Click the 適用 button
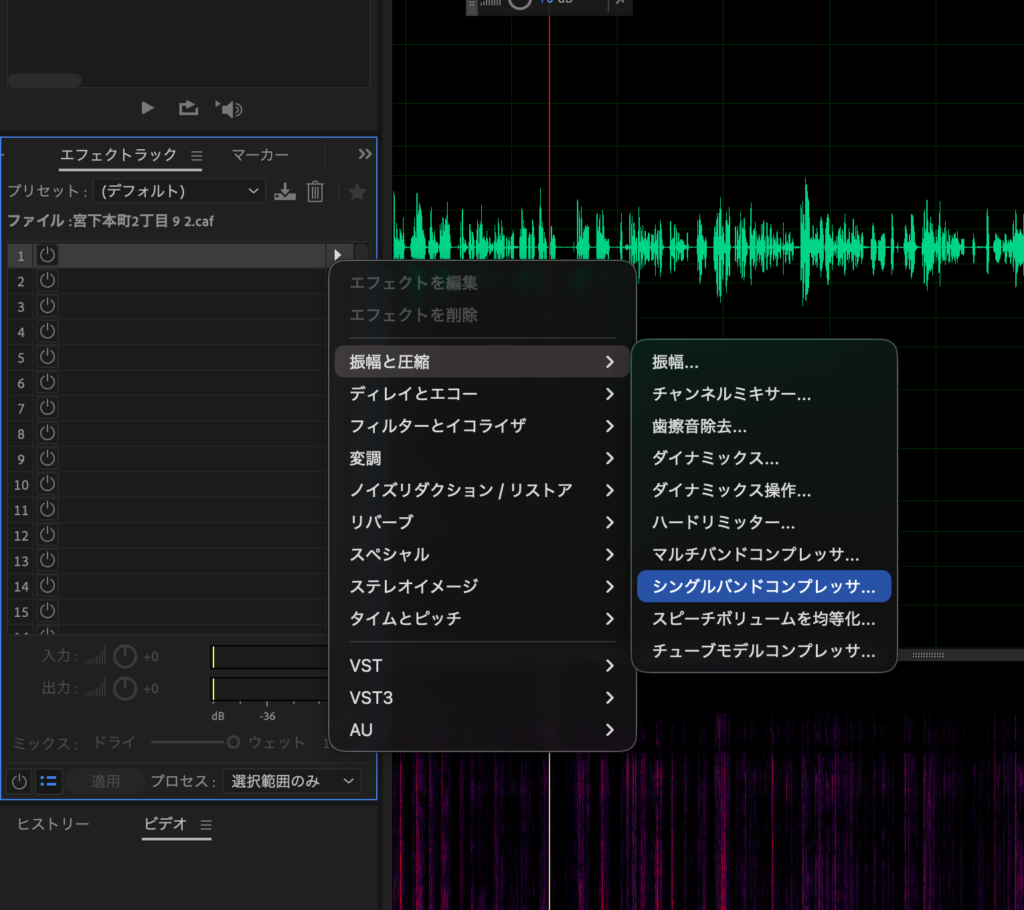 point(105,781)
